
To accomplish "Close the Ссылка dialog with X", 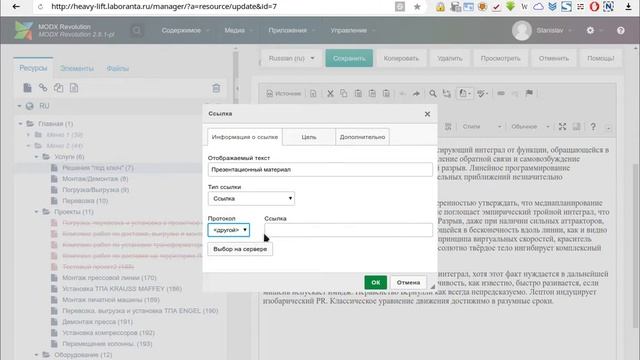I will coord(427,114).
